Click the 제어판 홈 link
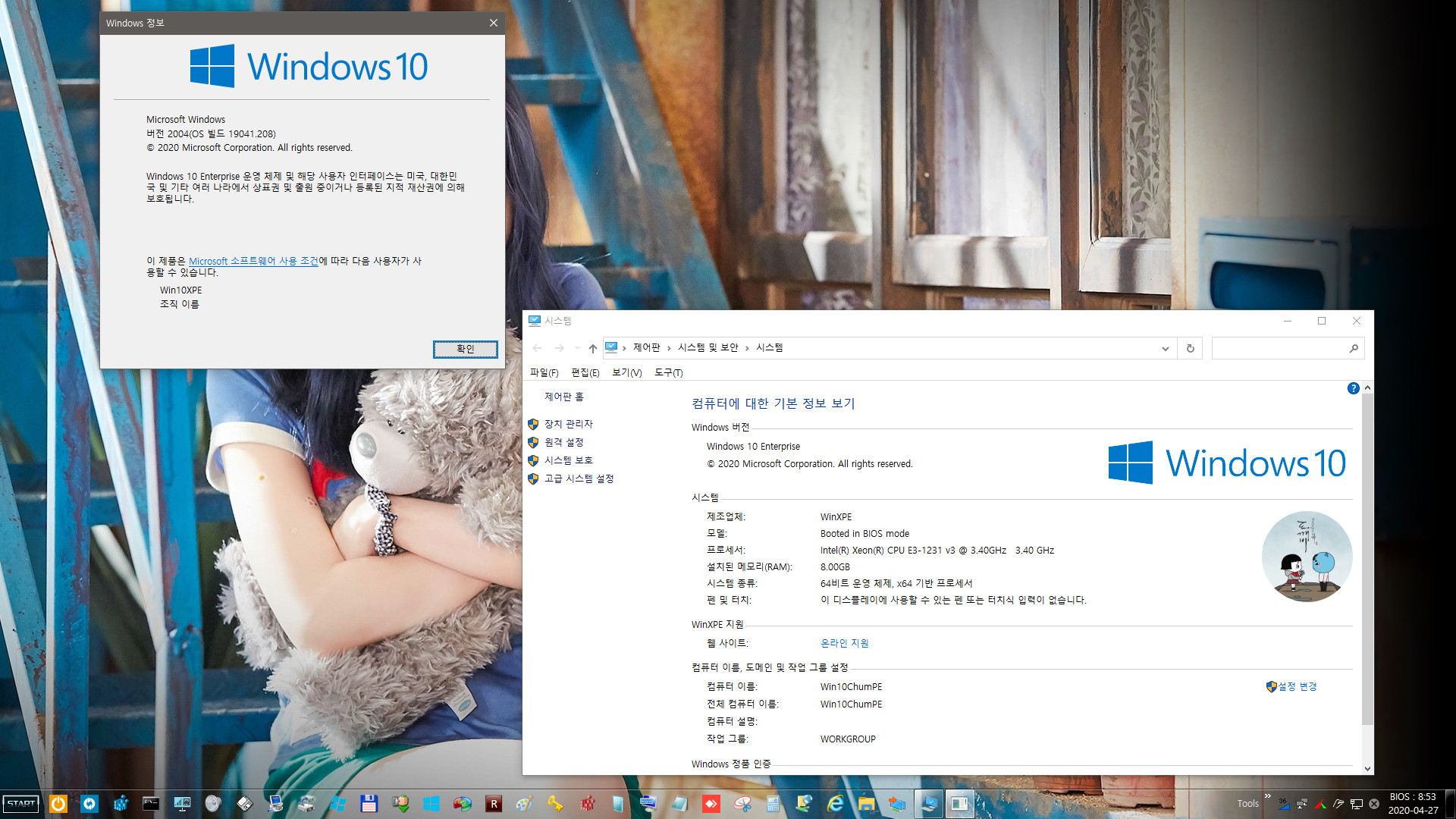 tap(563, 397)
